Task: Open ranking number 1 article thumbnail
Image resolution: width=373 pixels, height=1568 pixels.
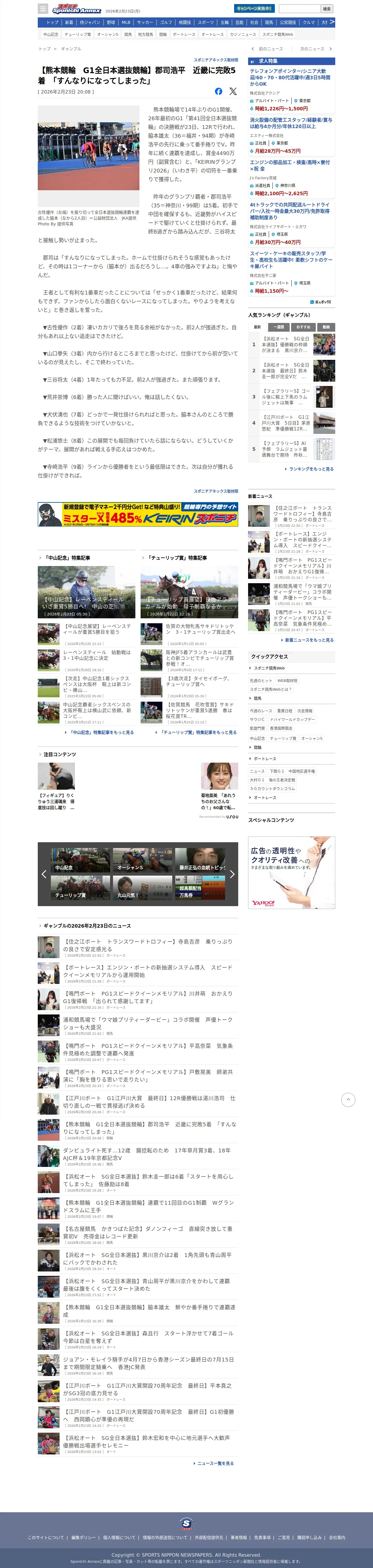Action: 324,344
